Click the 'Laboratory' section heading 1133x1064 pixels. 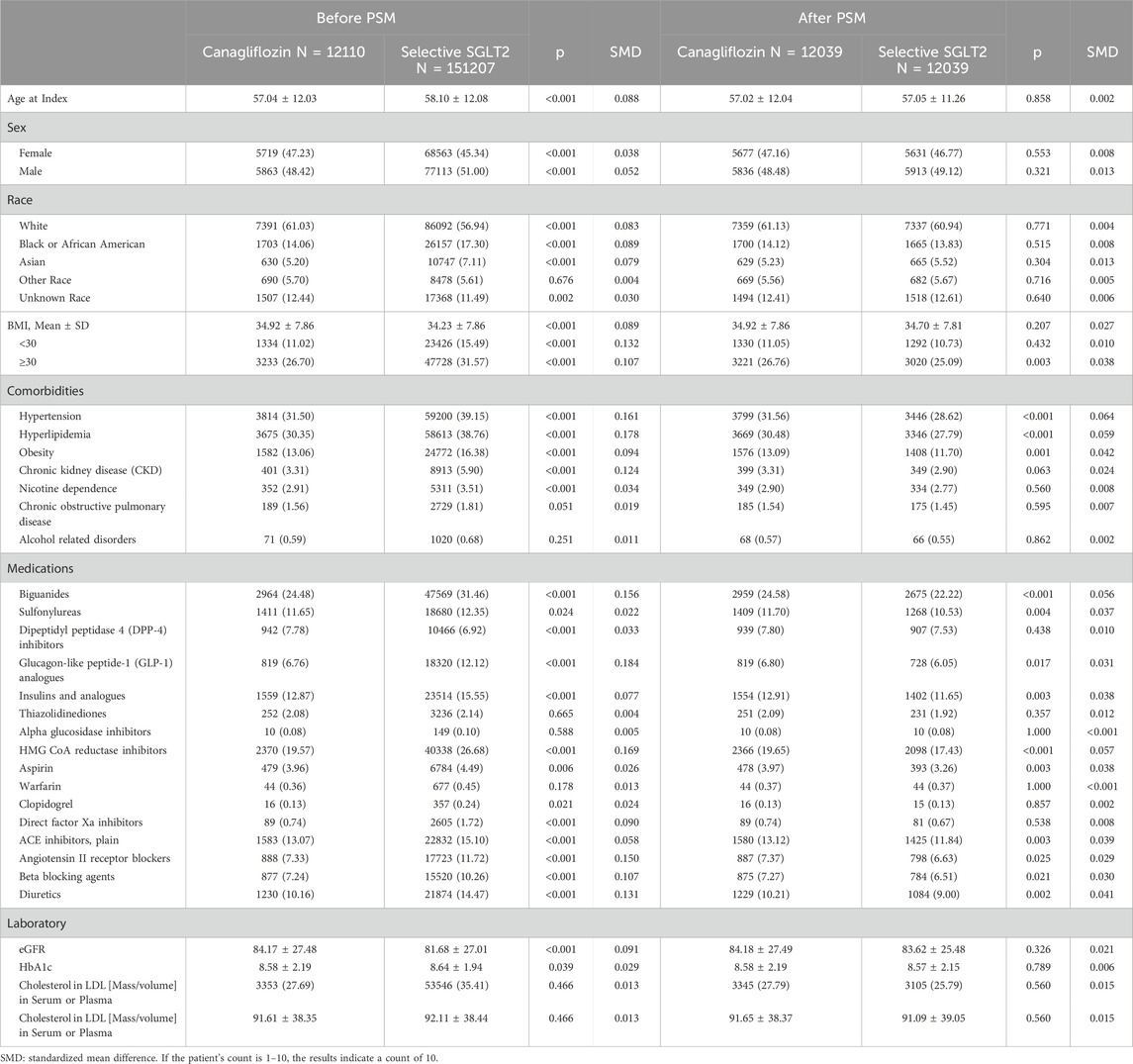pyautogui.click(x=38, y=922)
